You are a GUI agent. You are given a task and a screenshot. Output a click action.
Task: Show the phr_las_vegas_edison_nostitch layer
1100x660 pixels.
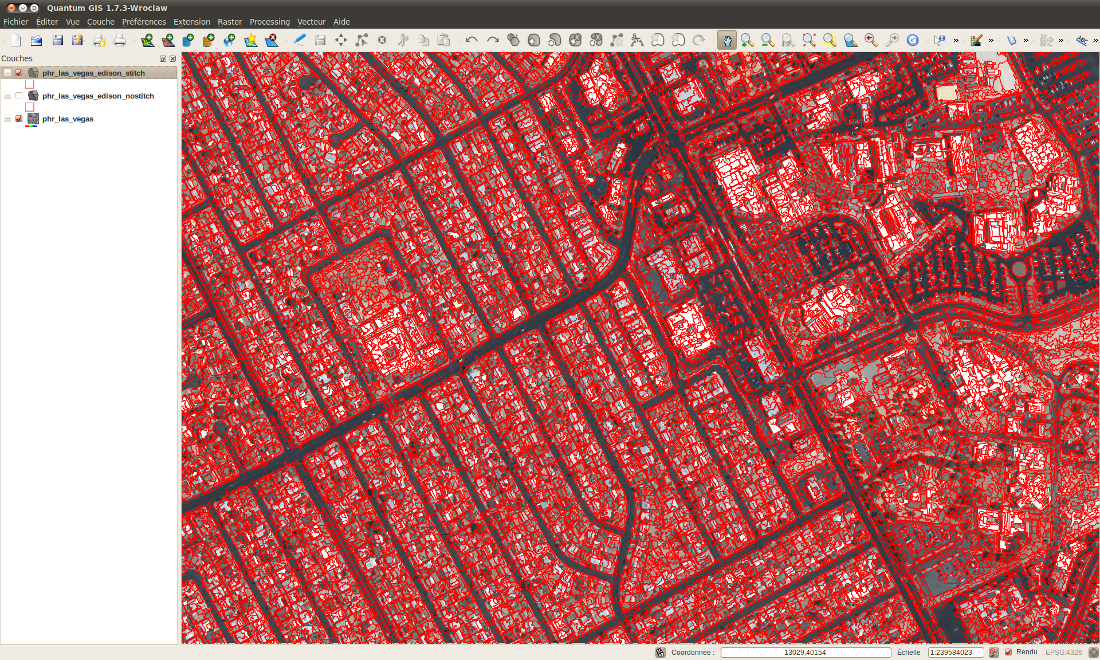click(x=19, y=96)
